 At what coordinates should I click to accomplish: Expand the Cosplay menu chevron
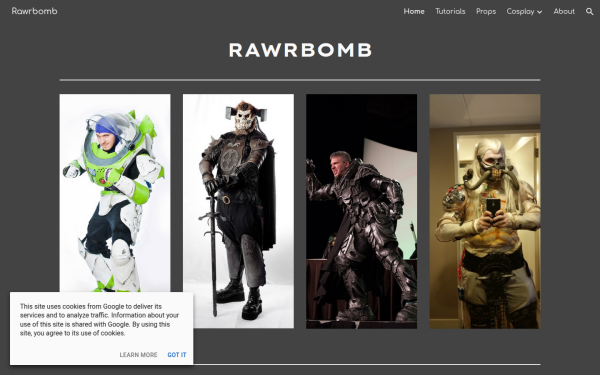tap(540, 12)
